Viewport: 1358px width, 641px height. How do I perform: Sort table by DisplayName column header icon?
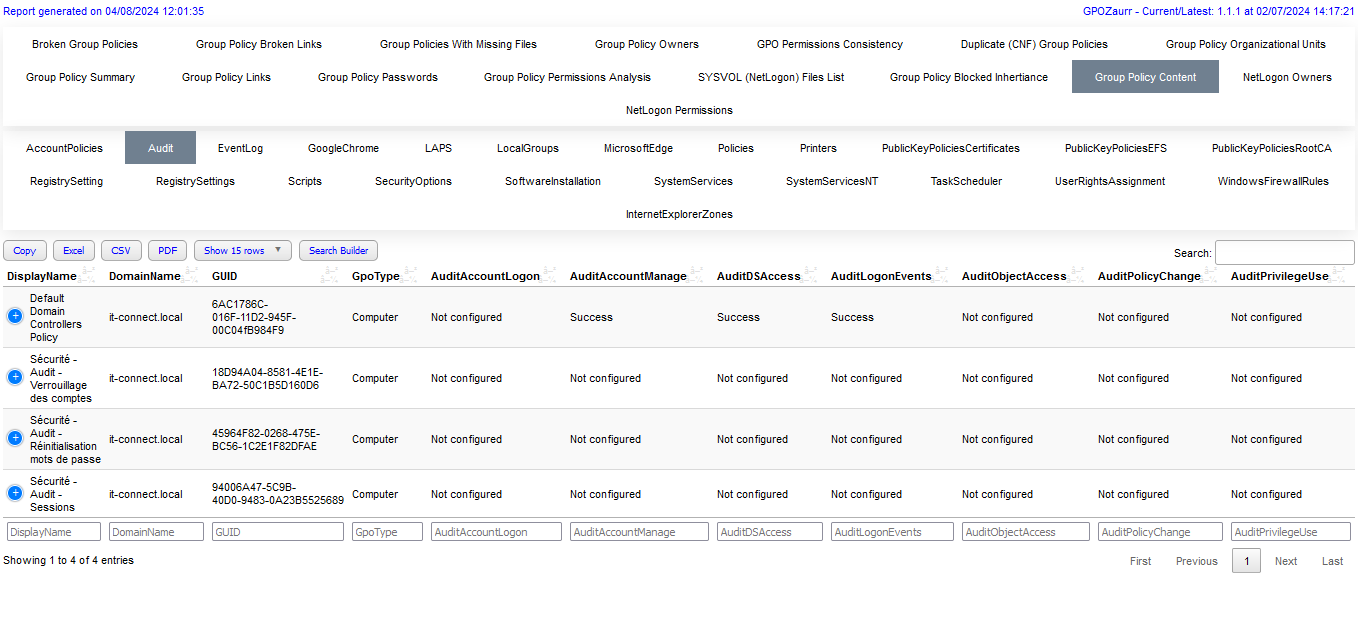[87, 276]
